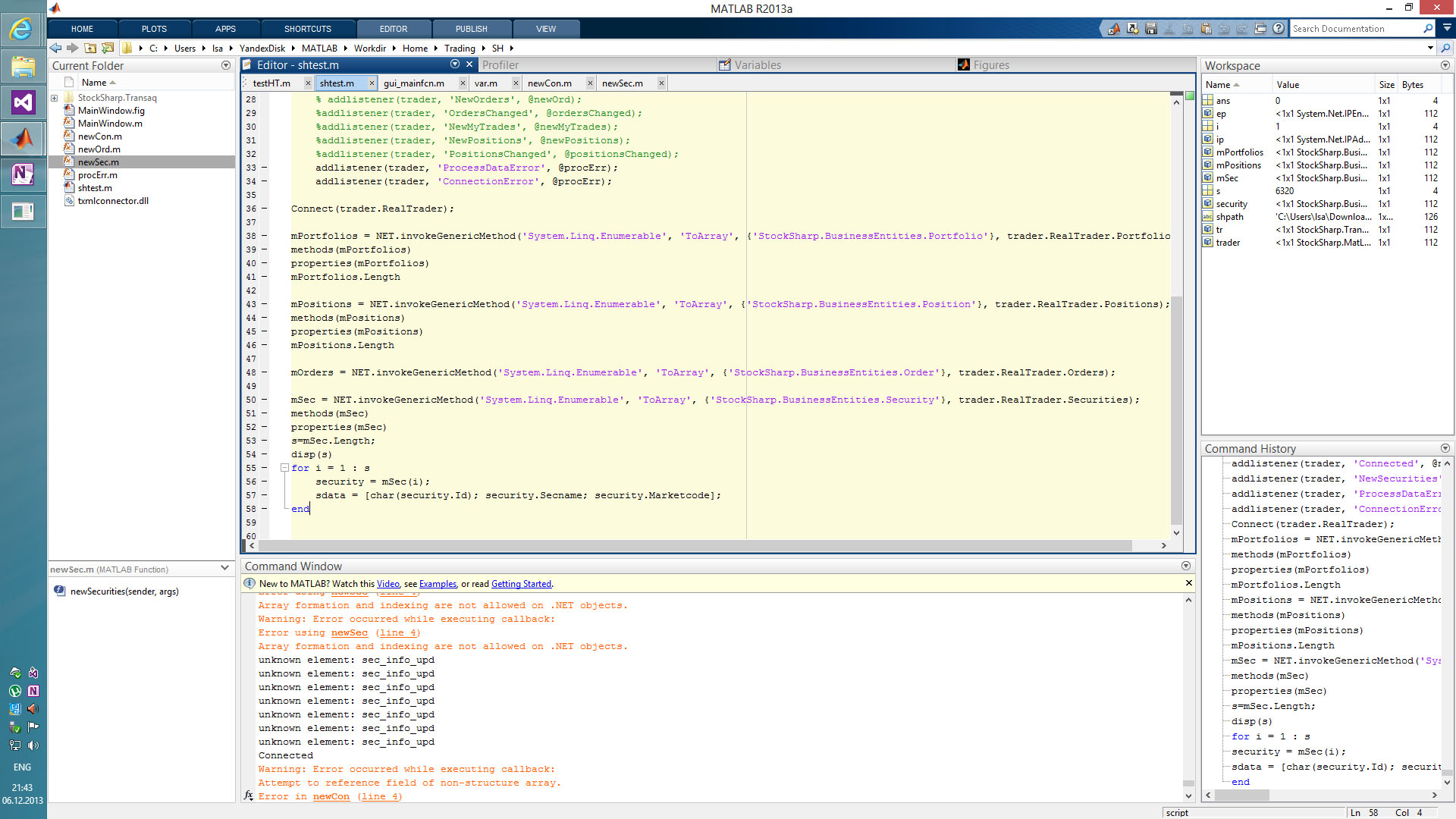Click the Trading folder in the address path
The image size is (1456, 819).
(460, 48)
